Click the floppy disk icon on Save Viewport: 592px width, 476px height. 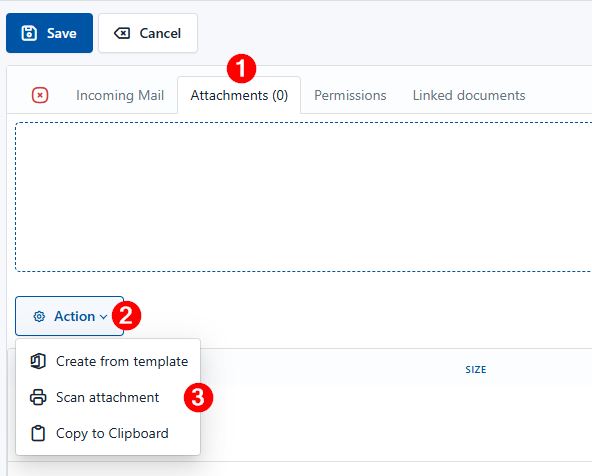[29, 33]
